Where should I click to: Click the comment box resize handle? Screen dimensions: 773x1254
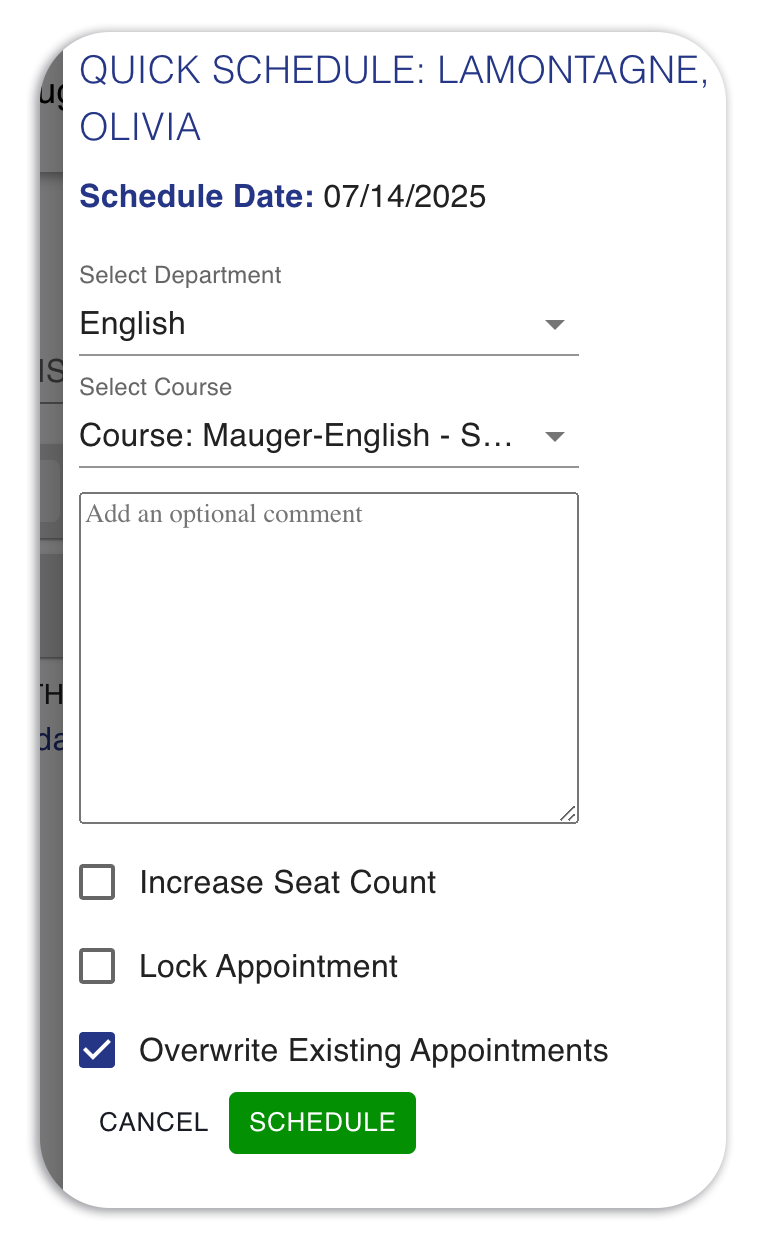(x=568, y=814)
